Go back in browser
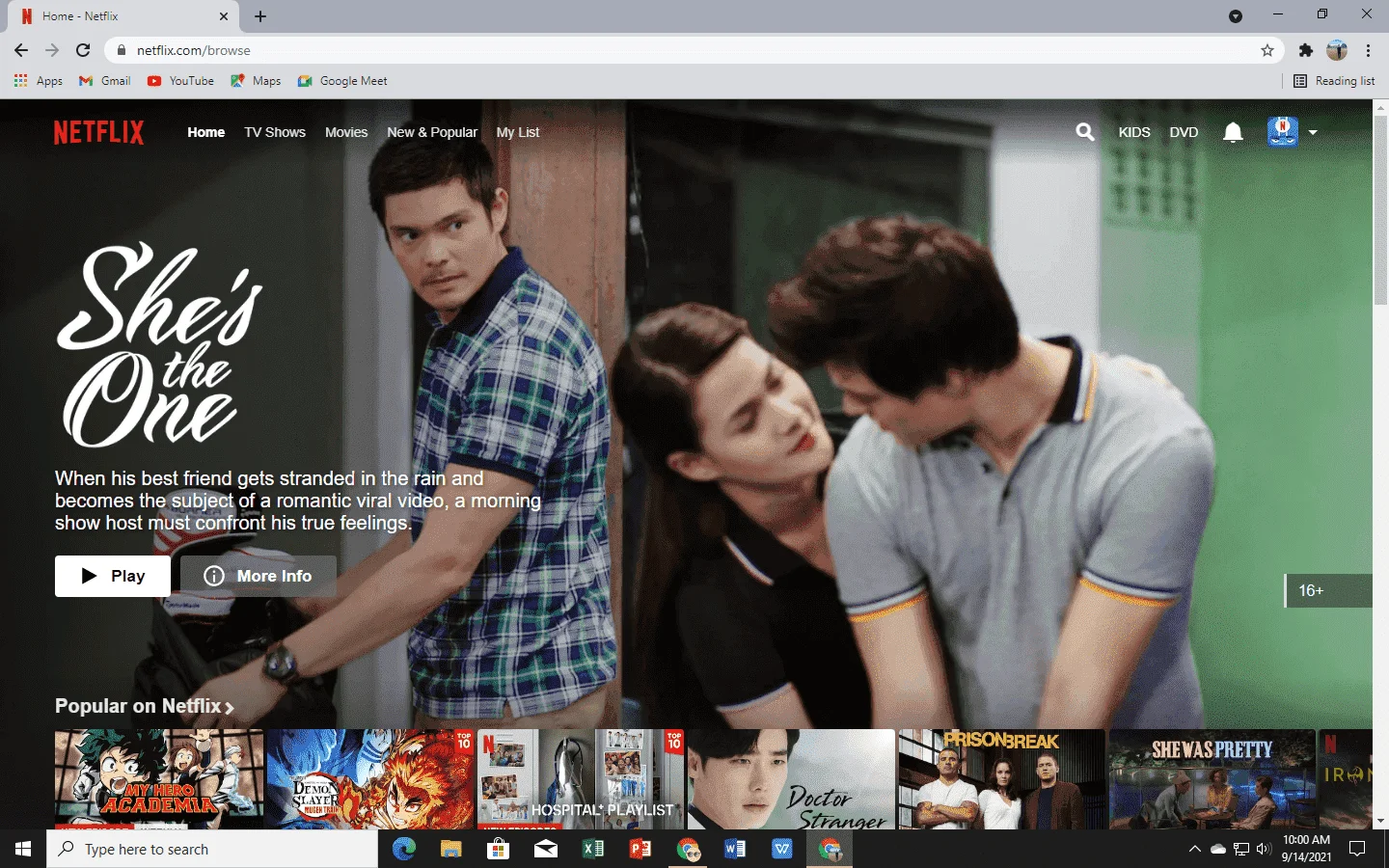Screen dimensions: 1389x868 (21, 50)
